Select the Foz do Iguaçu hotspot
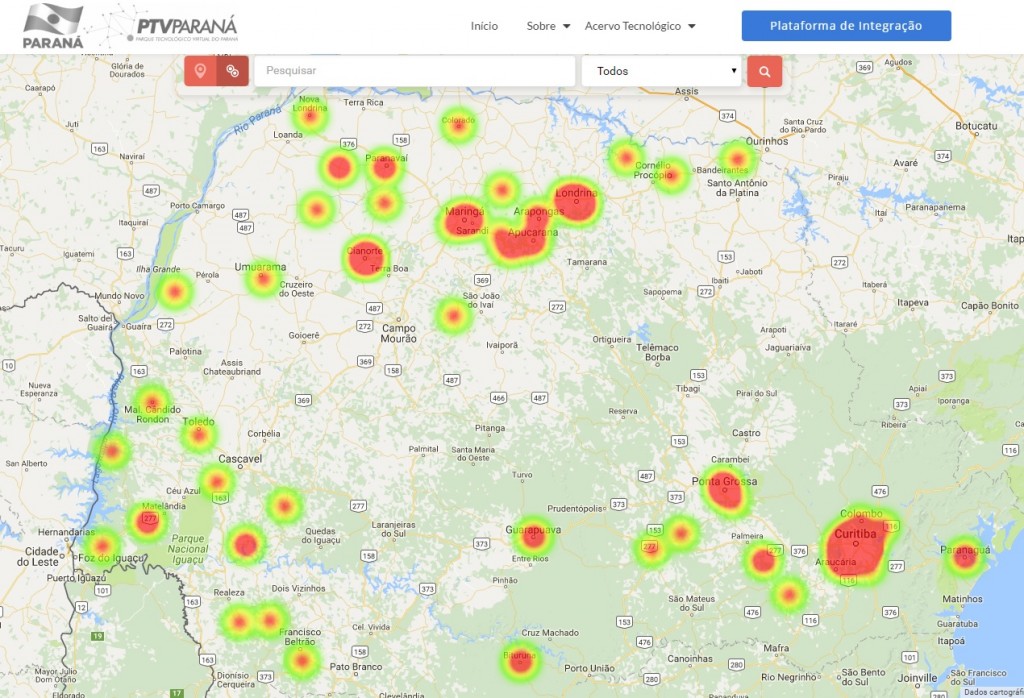This screenshot has height=698, width=1024. coord(102,546)
